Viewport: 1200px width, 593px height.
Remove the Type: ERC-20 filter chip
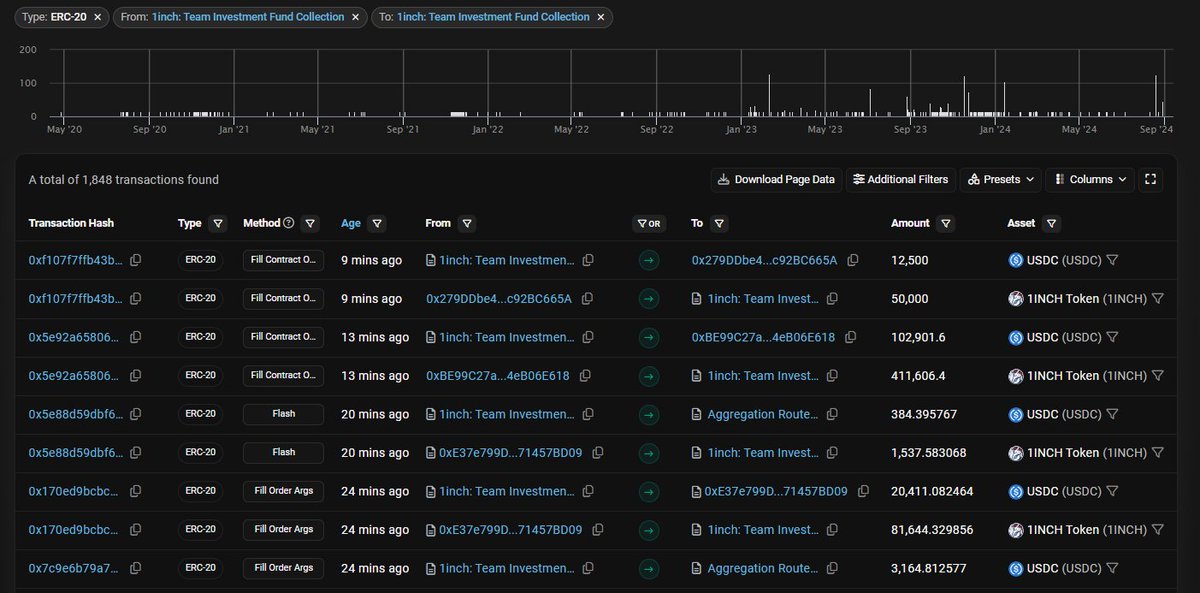(x=98, y=17)
